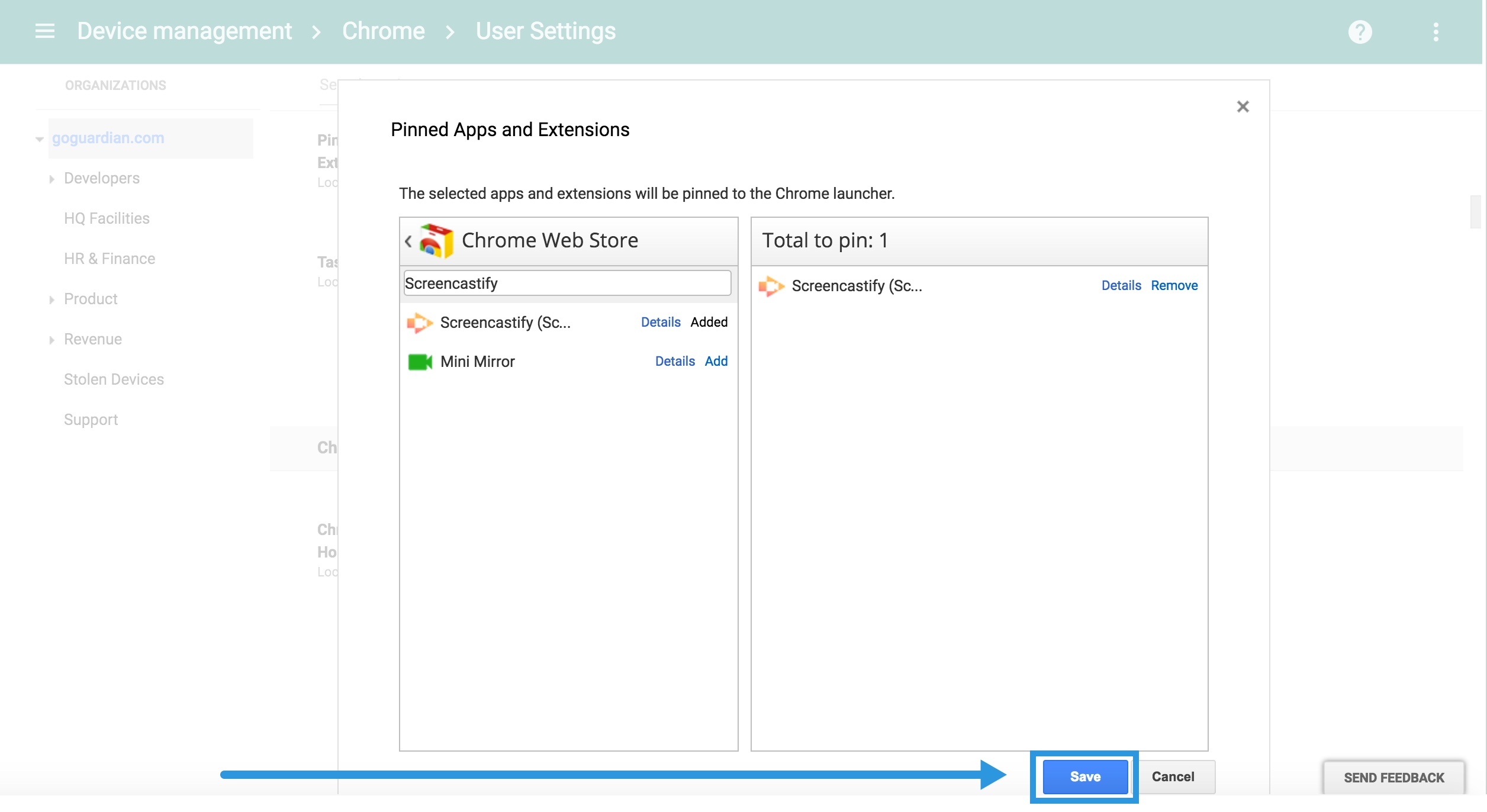This screenshot has width=1487, height=812.
Task: Click the Pinned Apps and Extensions title
Action: (510, 130)
